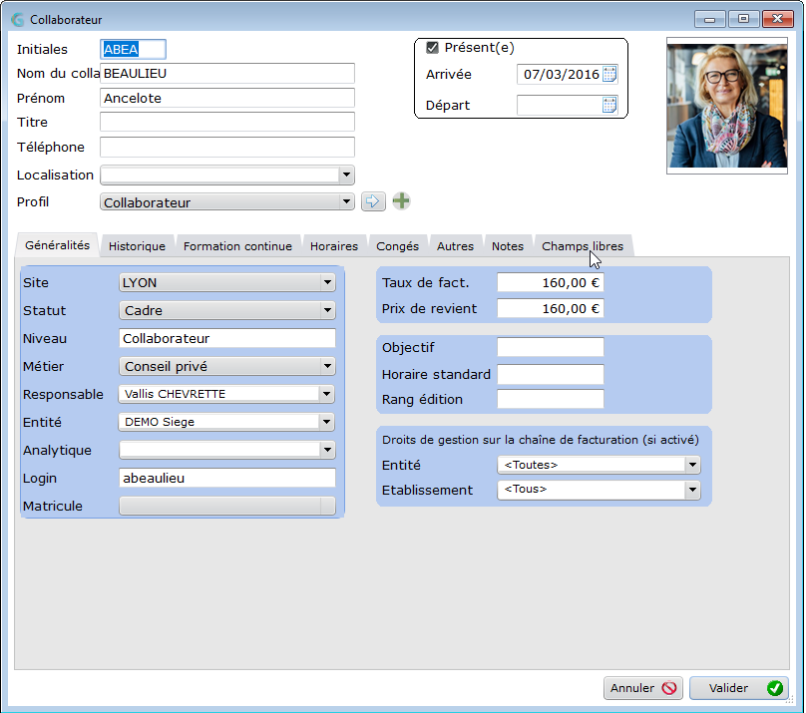
Task: Click the Nom field containing BEAULIEU
Action: [227, 74]
